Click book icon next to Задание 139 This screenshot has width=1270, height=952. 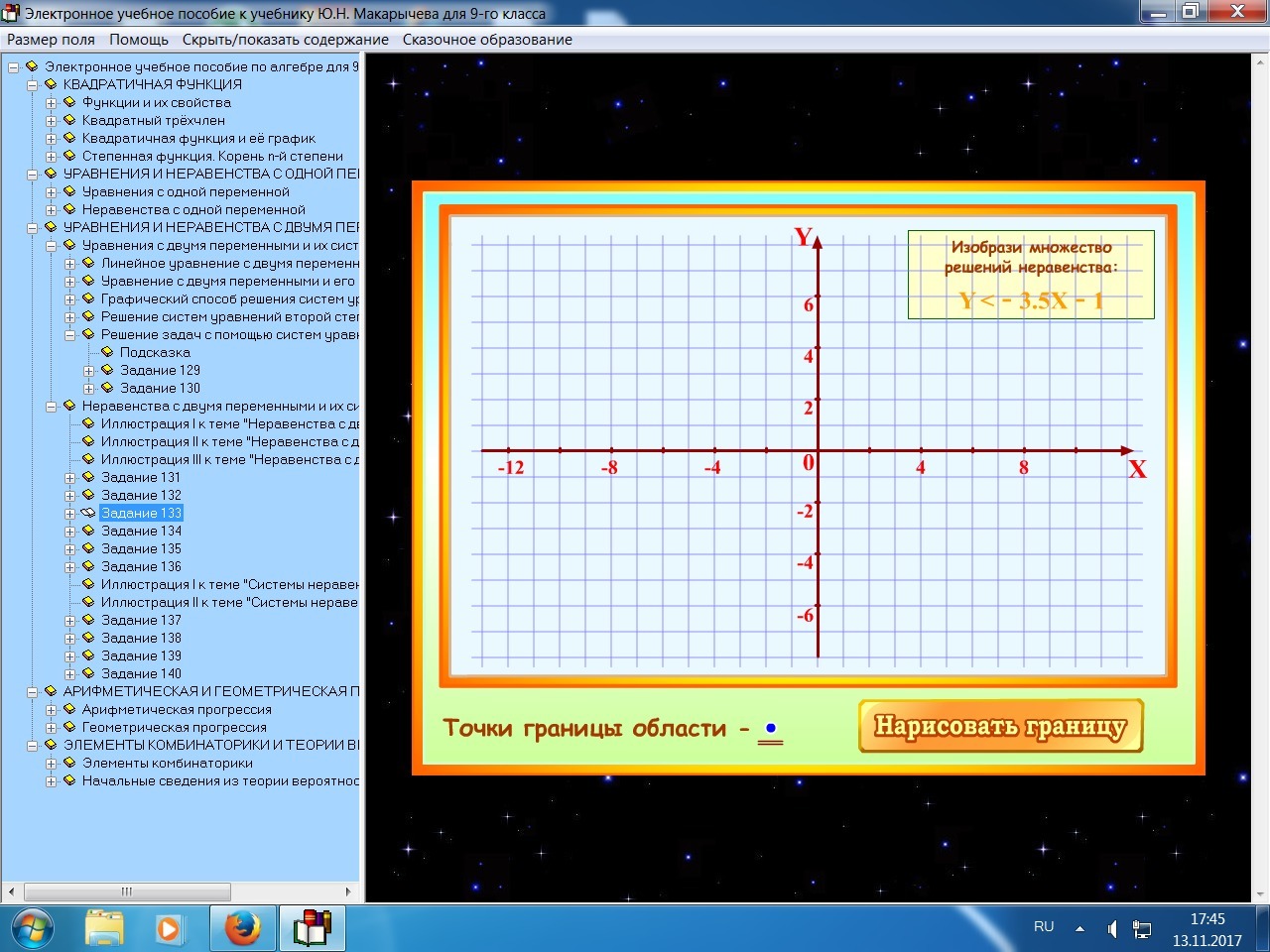tap(88, 655)
